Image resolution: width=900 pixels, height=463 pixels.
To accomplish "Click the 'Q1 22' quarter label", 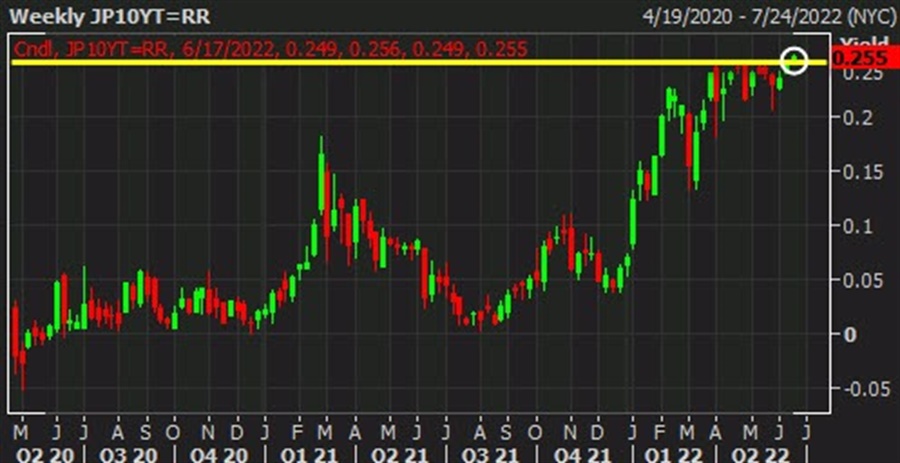I will click(672, 455).
